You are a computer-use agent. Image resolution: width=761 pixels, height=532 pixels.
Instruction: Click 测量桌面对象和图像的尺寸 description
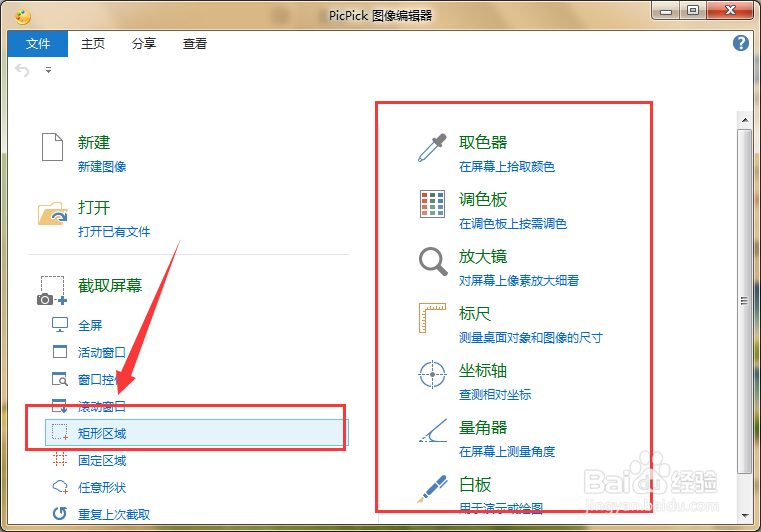(x=531, y=337)
